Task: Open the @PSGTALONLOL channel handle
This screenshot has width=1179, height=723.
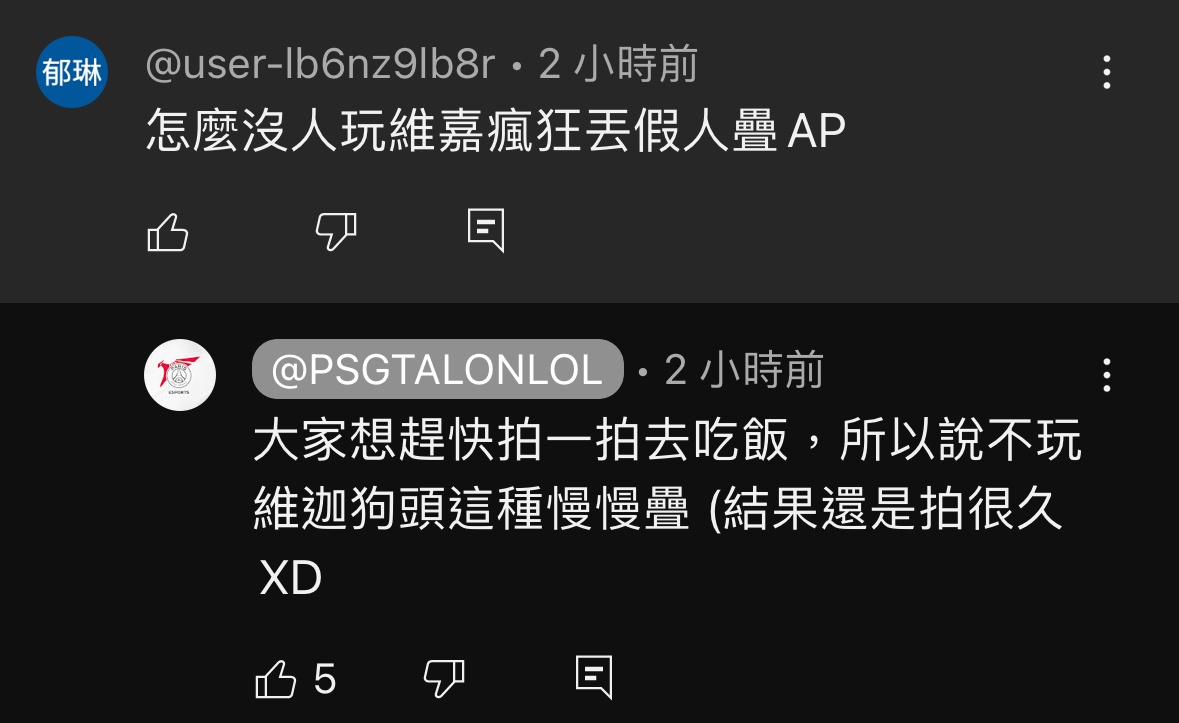Action: (x=438, y=369)
